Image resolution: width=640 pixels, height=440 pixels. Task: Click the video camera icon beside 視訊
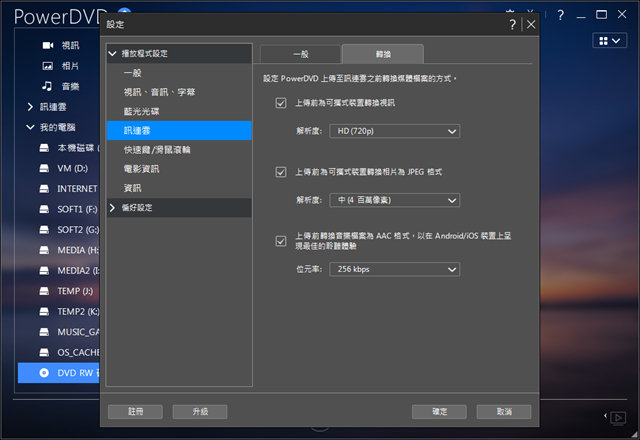(48, 45)
